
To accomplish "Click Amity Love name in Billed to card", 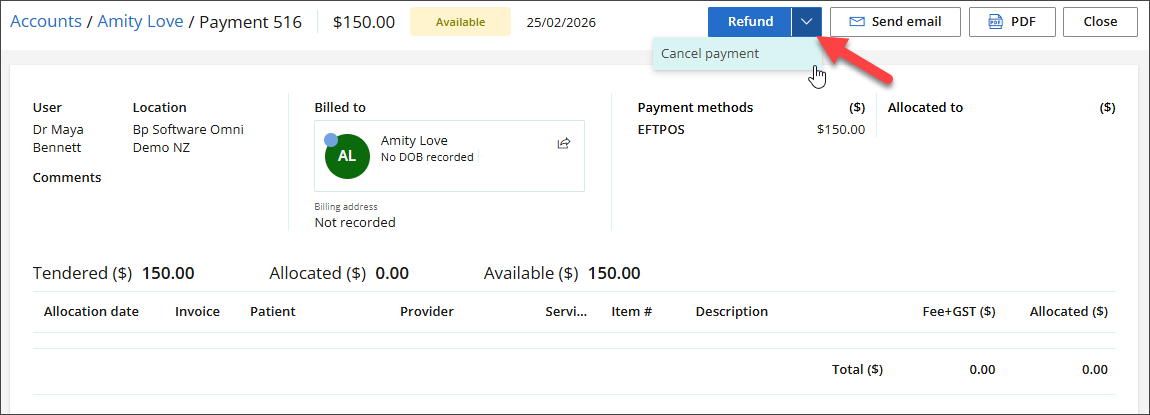I will pos(414,141).
